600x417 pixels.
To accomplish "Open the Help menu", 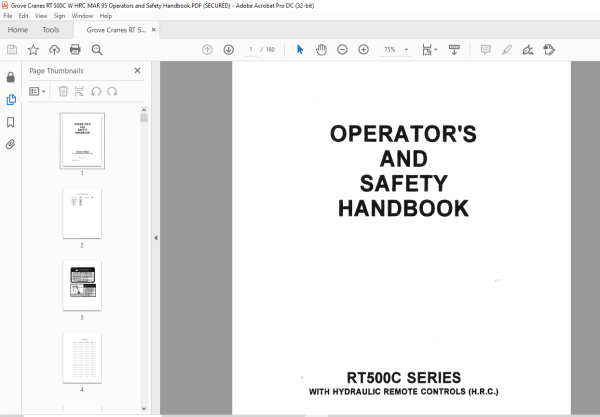I will (x=106, y=16).
